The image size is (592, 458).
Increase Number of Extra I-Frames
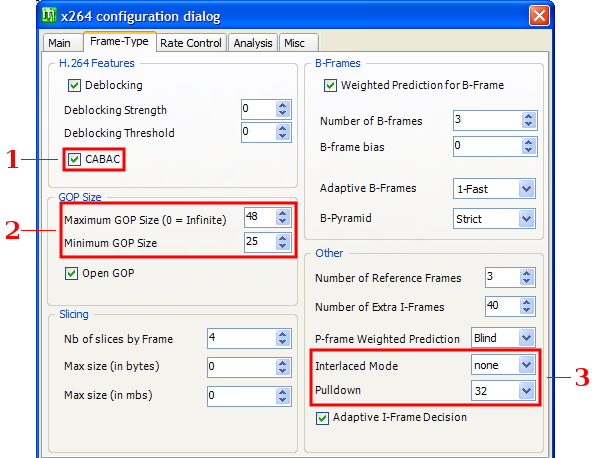[x=527, y=302]
